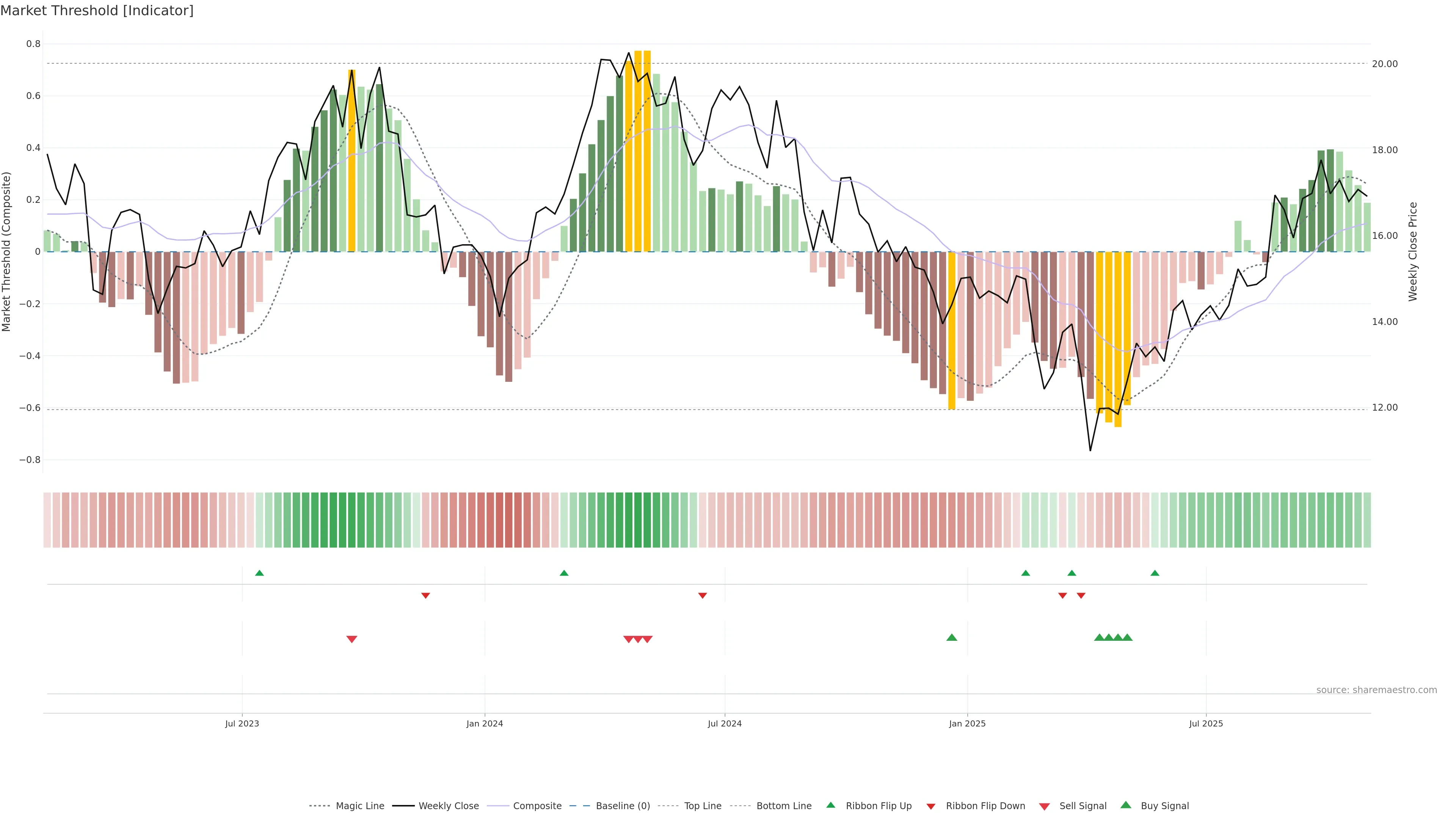The width and height of the screenshot is (1456, 819).
Task: Toggle the Weekly Close legend entry
Action: [x=448, y=806]
